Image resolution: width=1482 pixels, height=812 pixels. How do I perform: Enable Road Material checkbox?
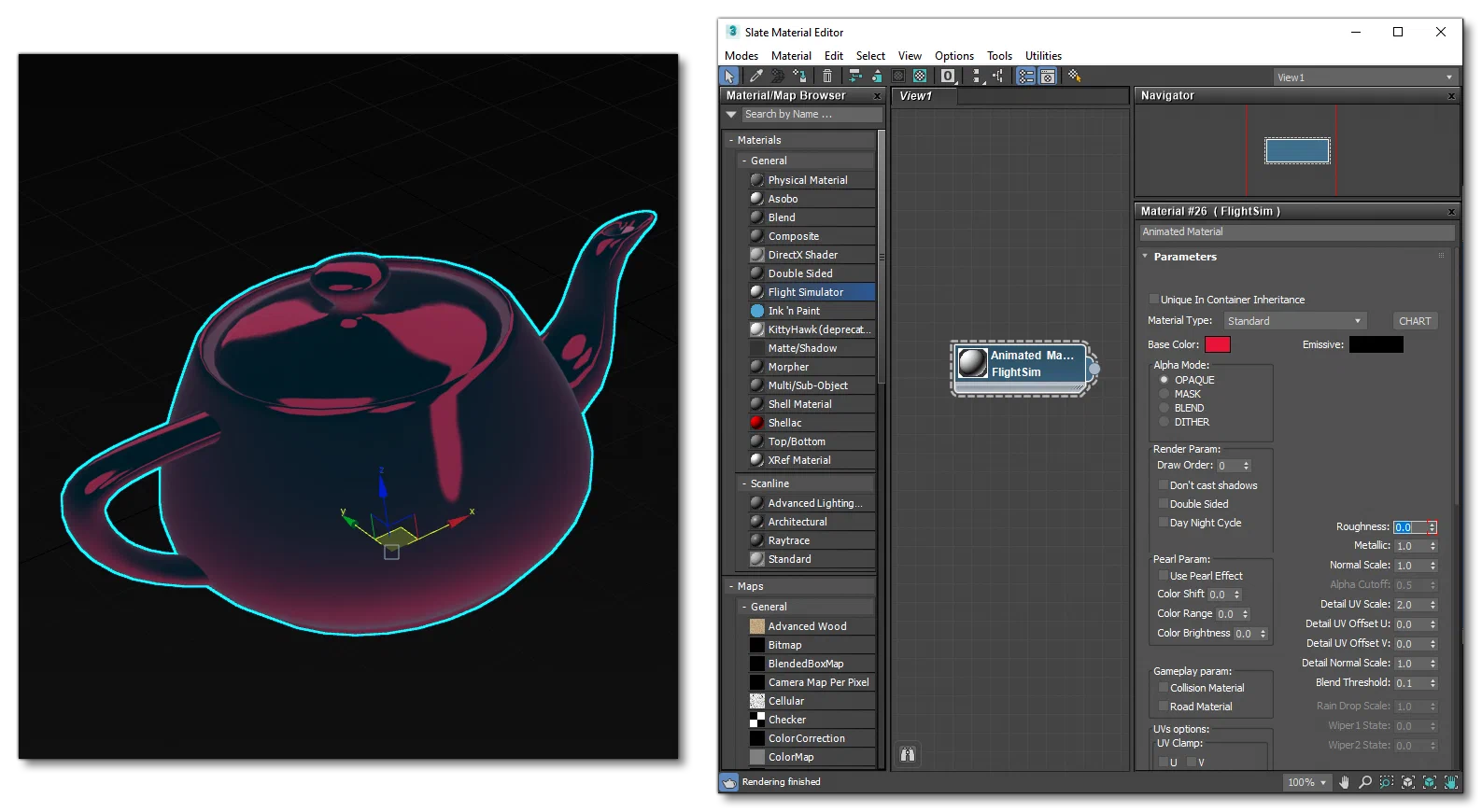[1164, 707]
